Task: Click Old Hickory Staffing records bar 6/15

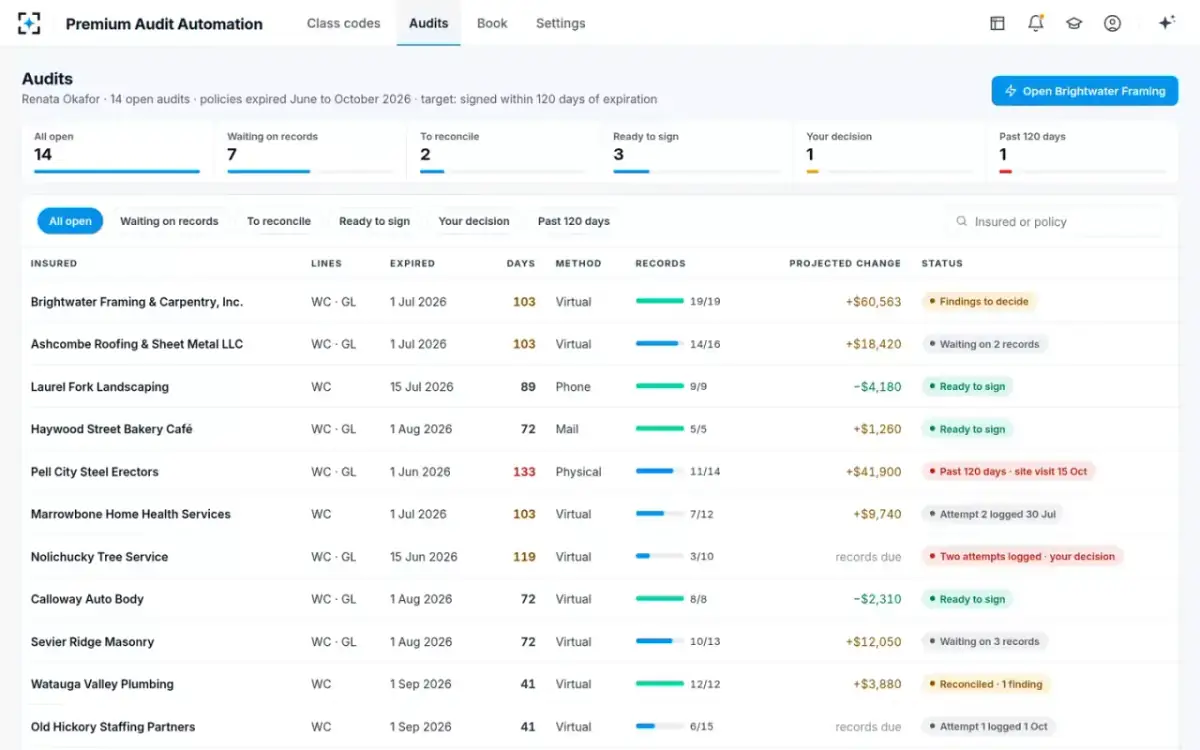Action: [x=660, y=726]
